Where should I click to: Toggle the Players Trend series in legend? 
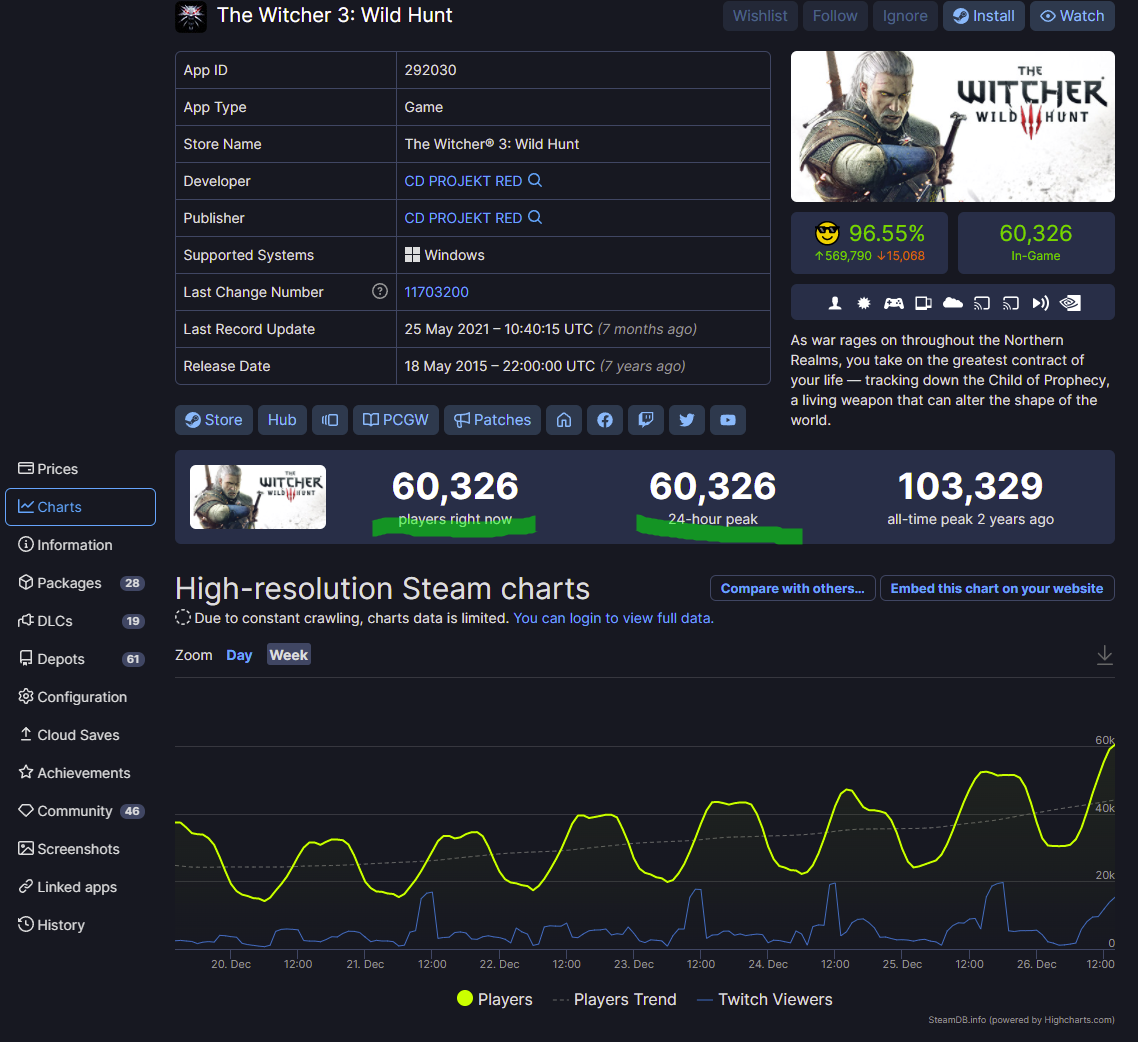point(615,999)
